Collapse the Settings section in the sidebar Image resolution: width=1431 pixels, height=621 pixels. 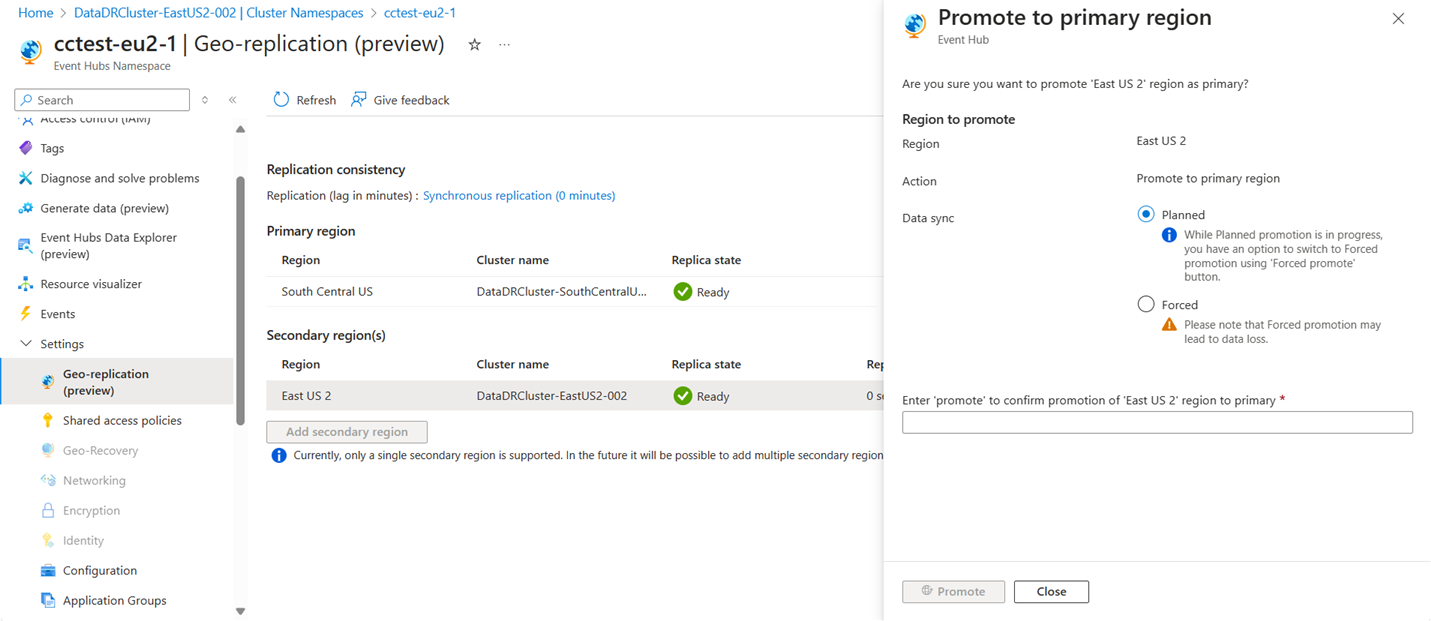25,343
